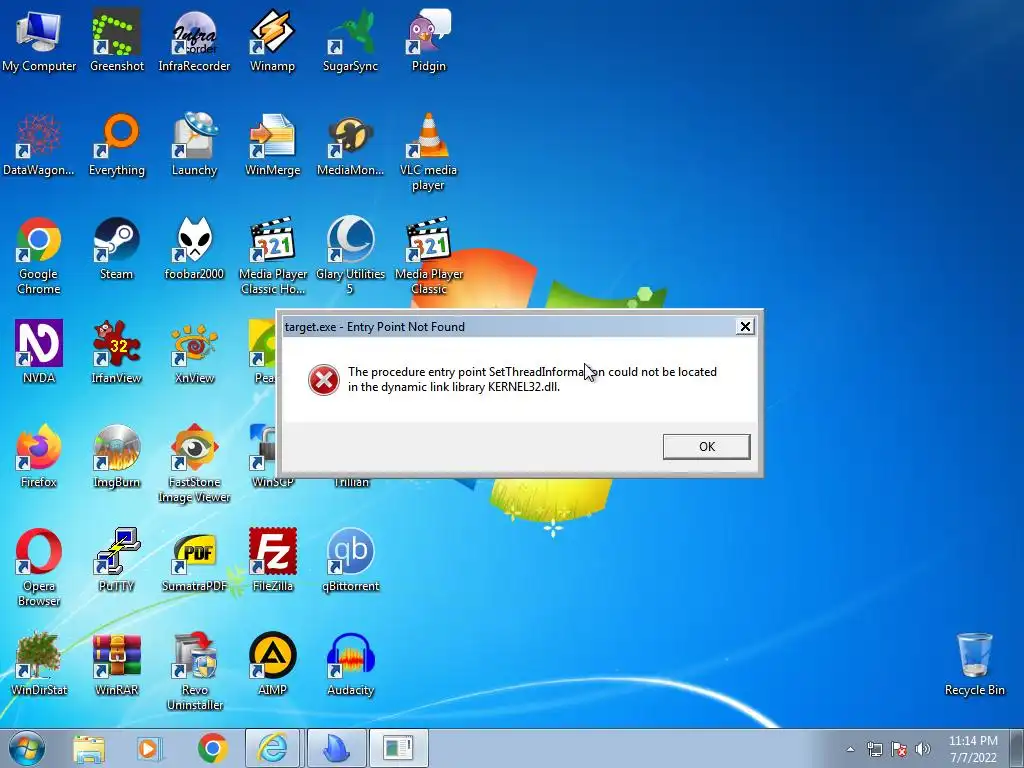Select the DataWagon shortcut icon

click(x=39, y=144)
